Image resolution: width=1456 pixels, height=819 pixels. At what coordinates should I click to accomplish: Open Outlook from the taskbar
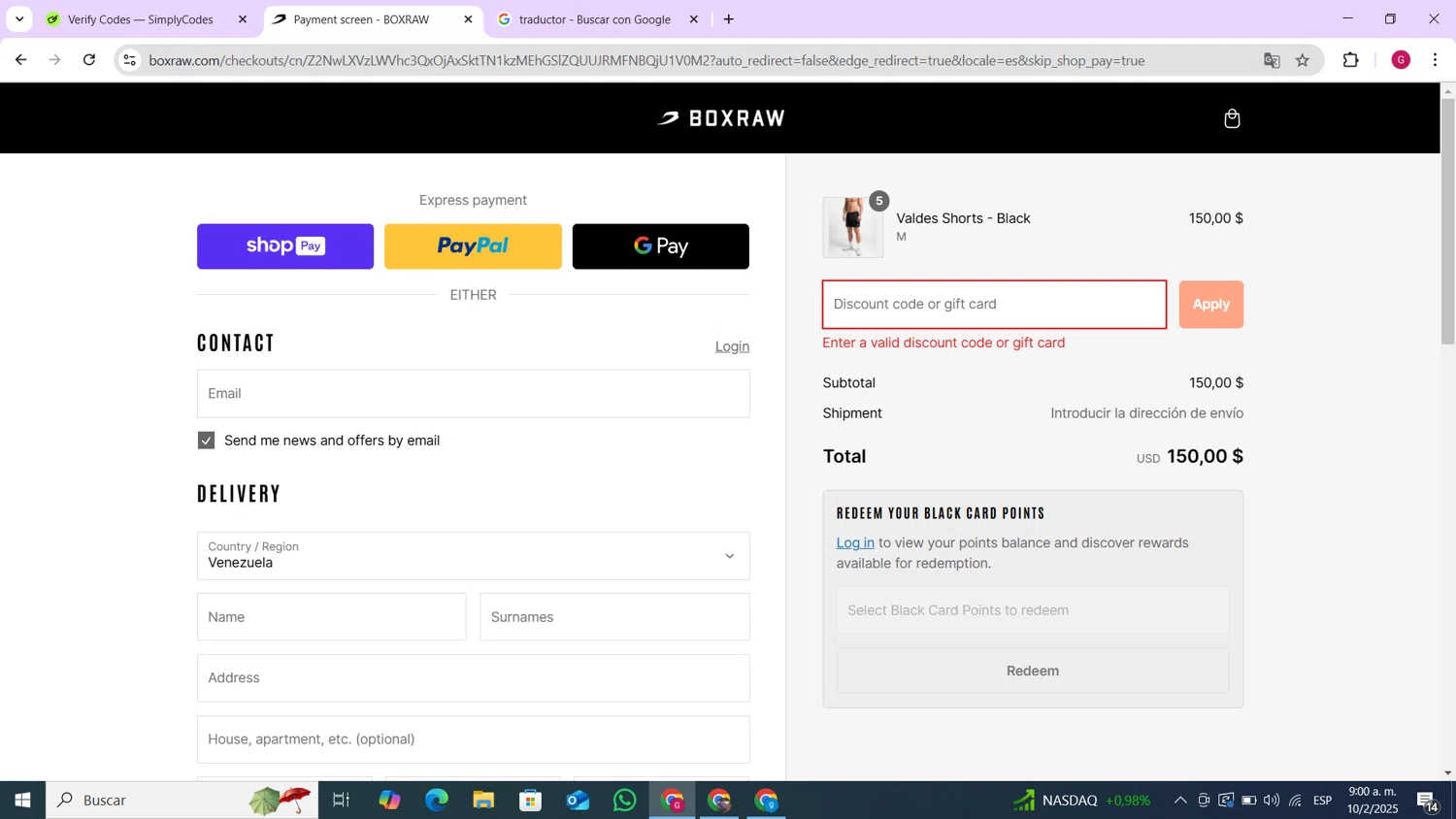coord(579,801)
